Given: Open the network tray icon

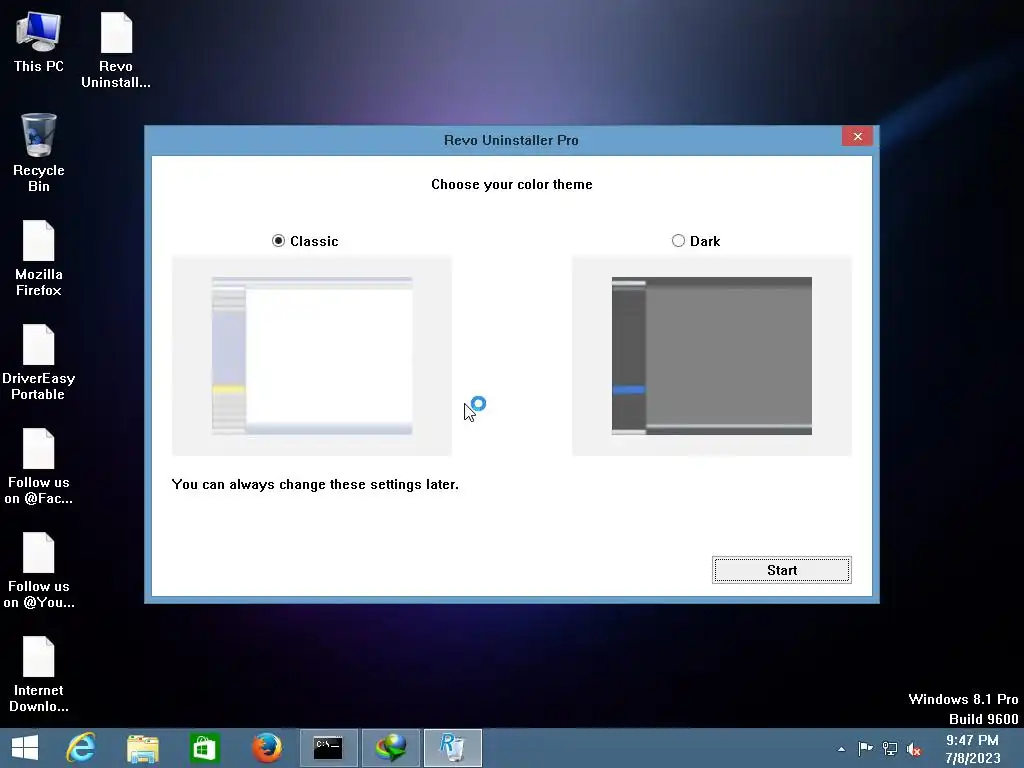Looking at the screenshot, I should coord(889,749).
